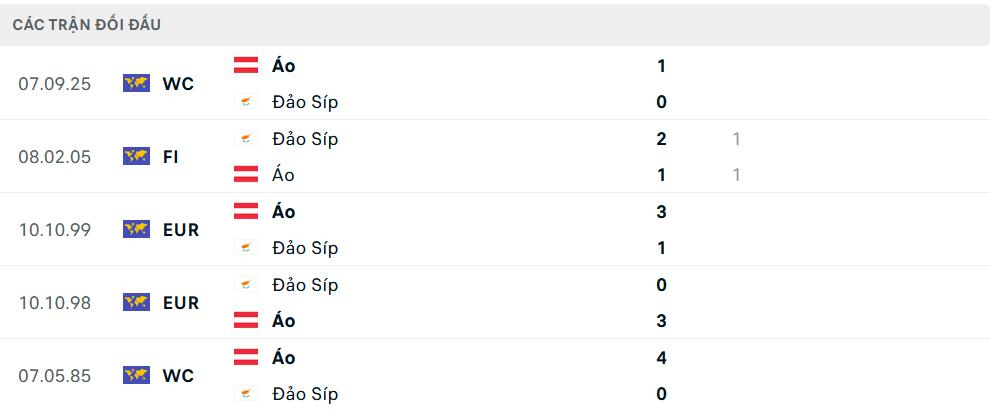
Task: Select the FI competition label for 08.02.05
Action: 170,157
